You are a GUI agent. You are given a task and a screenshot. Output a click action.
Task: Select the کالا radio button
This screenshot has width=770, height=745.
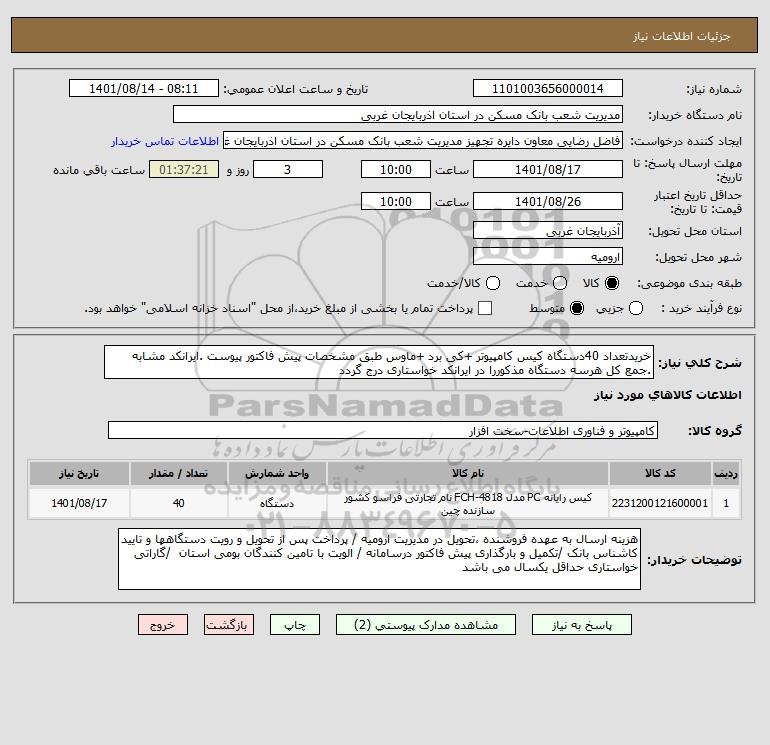(612, 283)
